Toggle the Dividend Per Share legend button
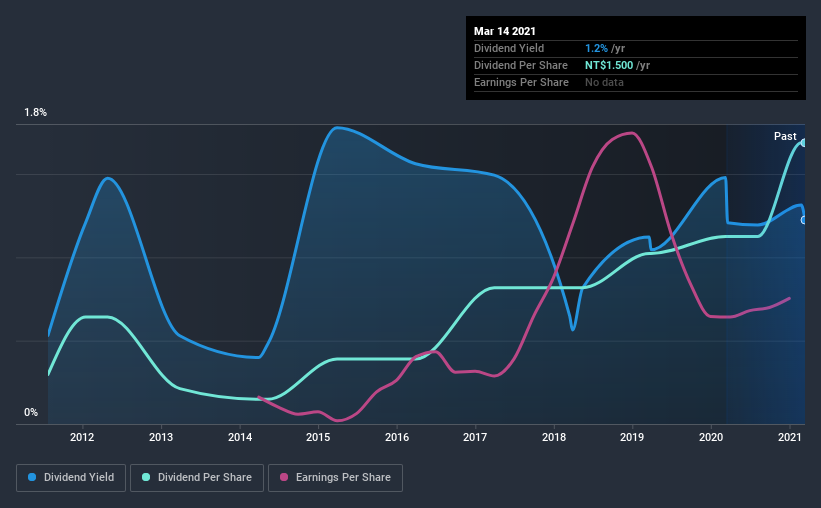 tap(197, 478)
